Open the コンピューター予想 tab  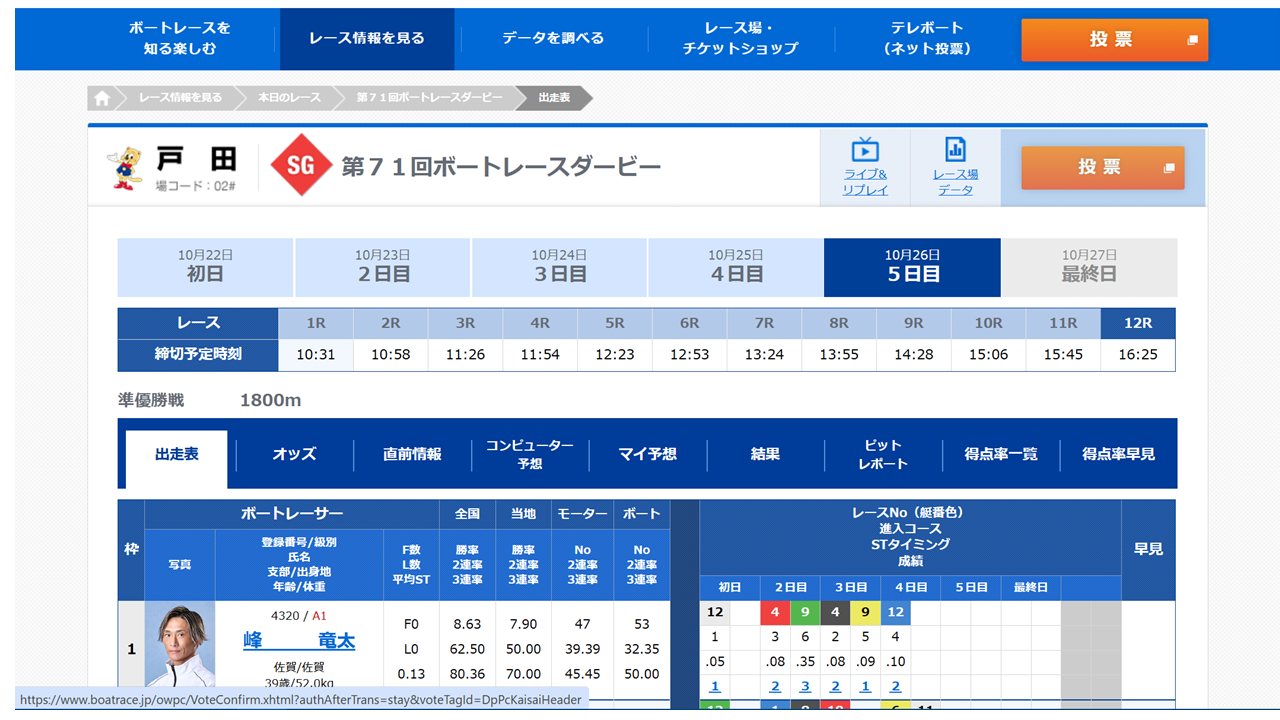click(x=530, y=454)
